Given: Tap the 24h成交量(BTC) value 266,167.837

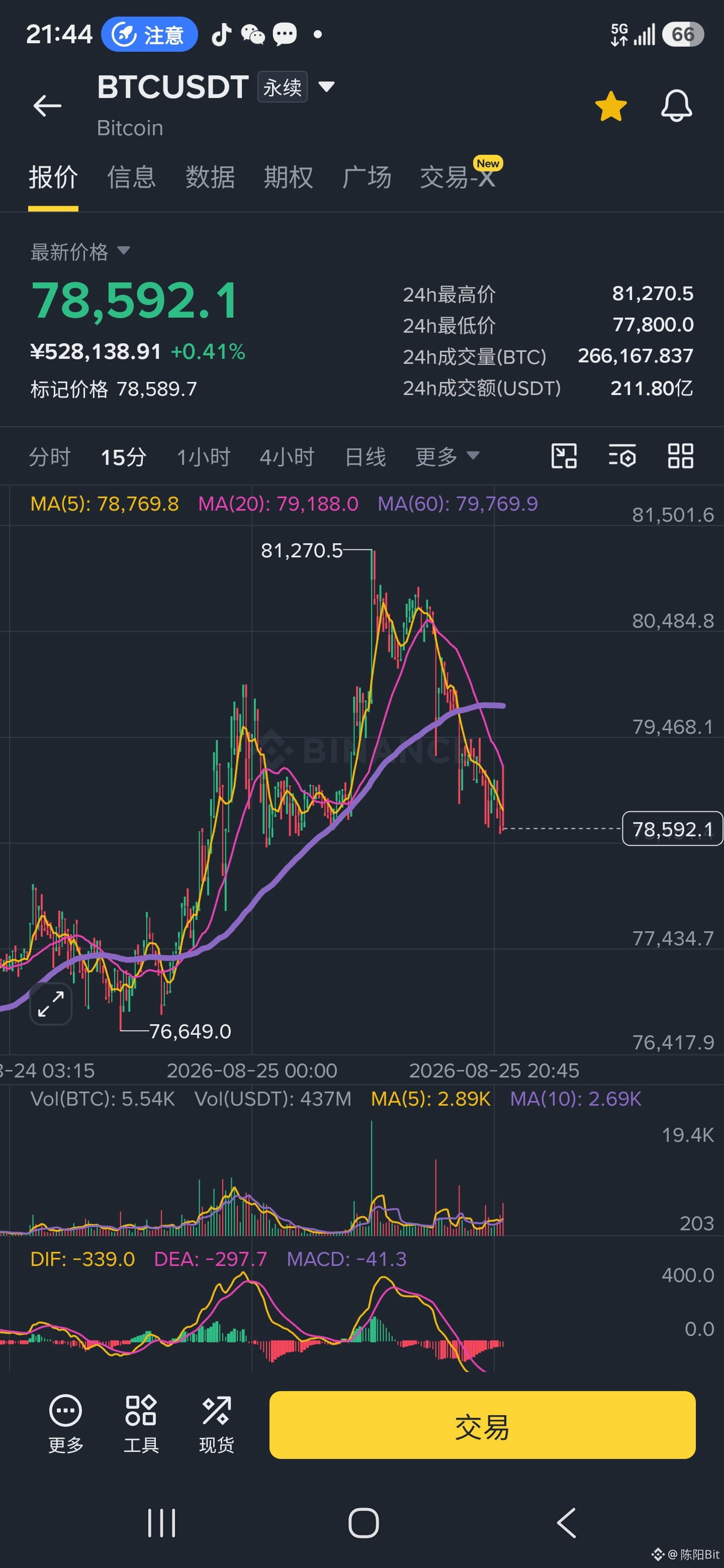Looking at the screenshot, I should 636,355.
